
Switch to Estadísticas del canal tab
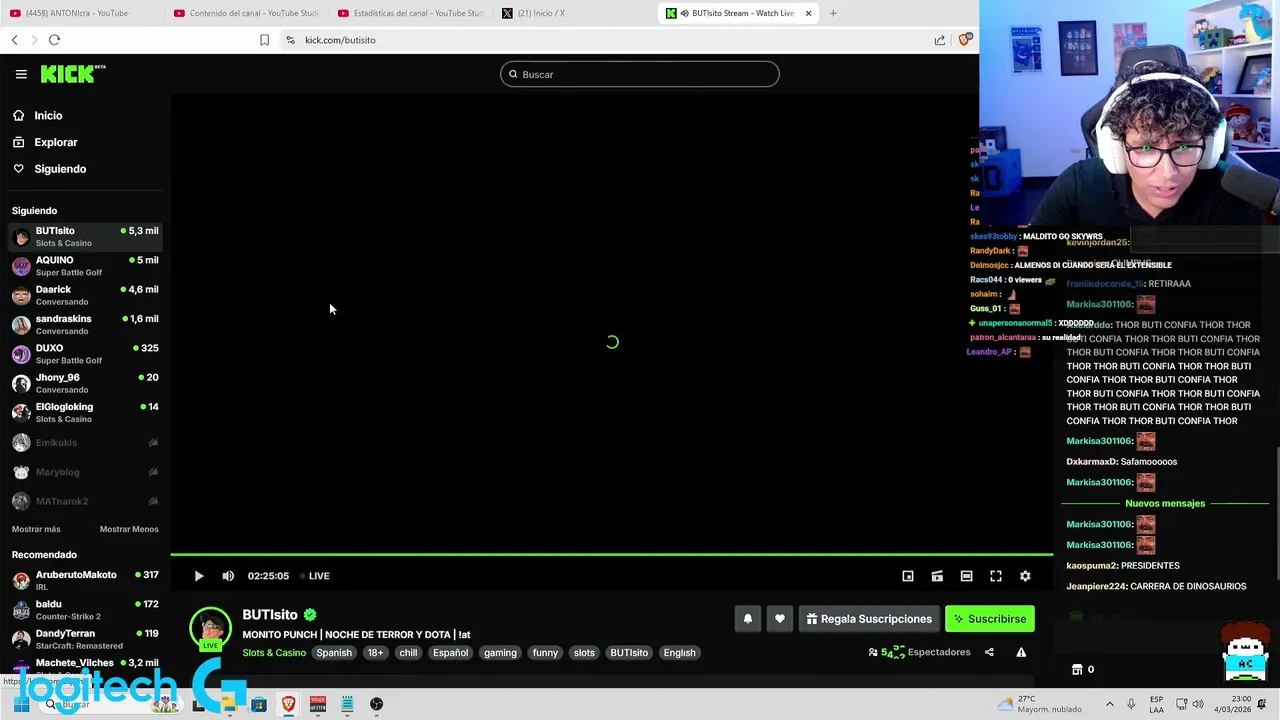click(x=411, y=13)
